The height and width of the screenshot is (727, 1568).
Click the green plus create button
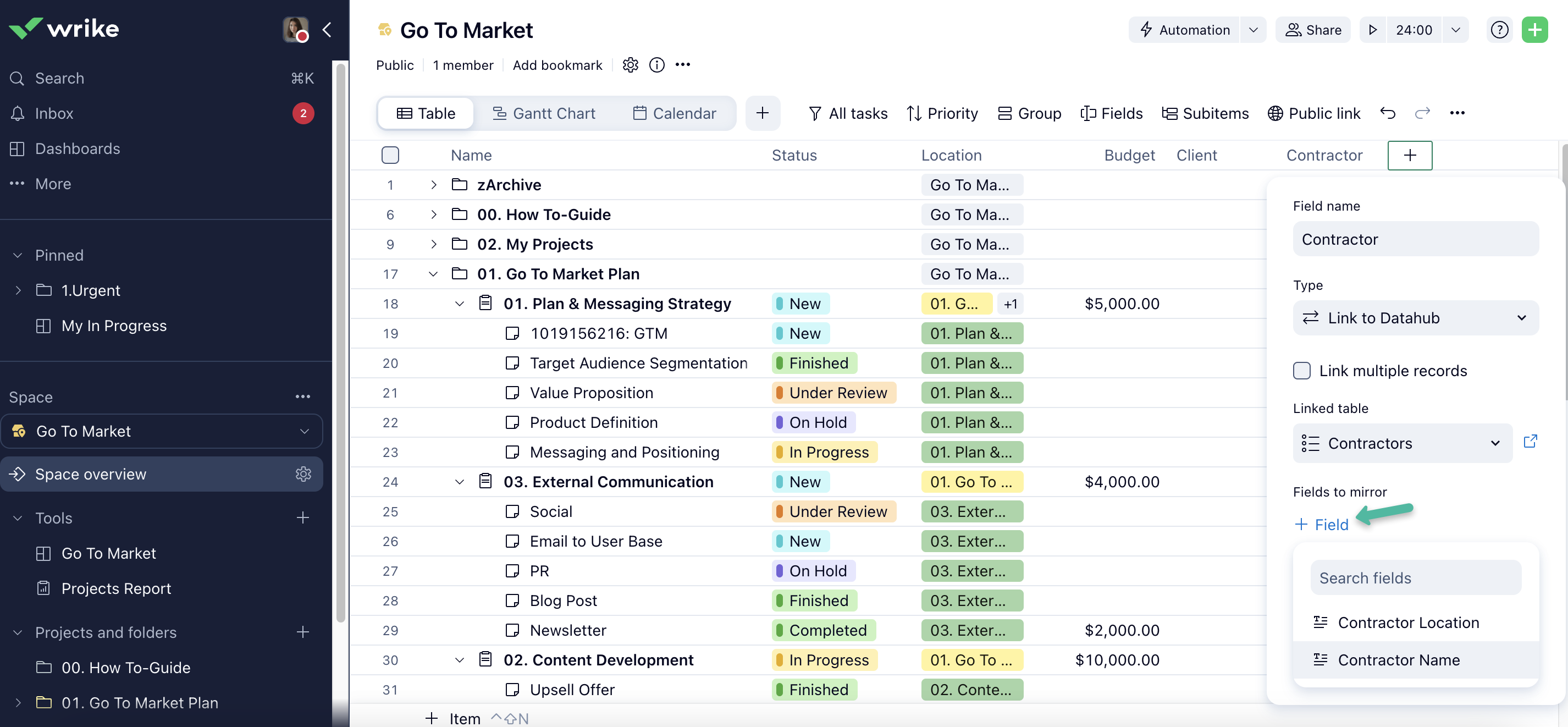(1534, 30)
